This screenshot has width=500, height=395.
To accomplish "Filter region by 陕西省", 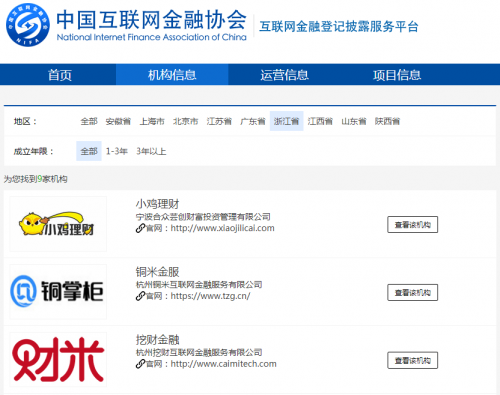I will point(387,121).
